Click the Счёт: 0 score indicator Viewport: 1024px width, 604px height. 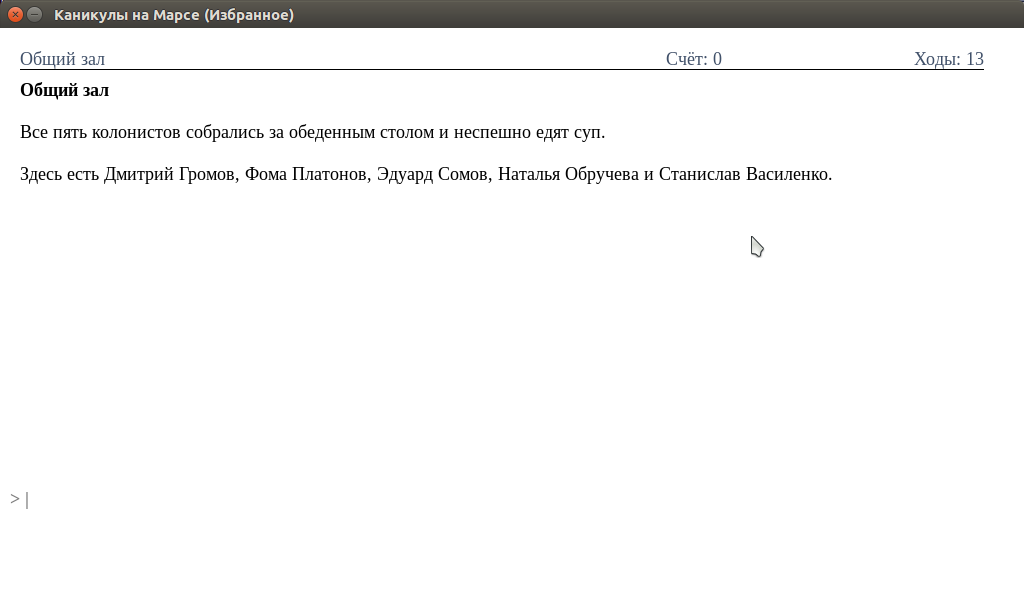coord(693,59)
